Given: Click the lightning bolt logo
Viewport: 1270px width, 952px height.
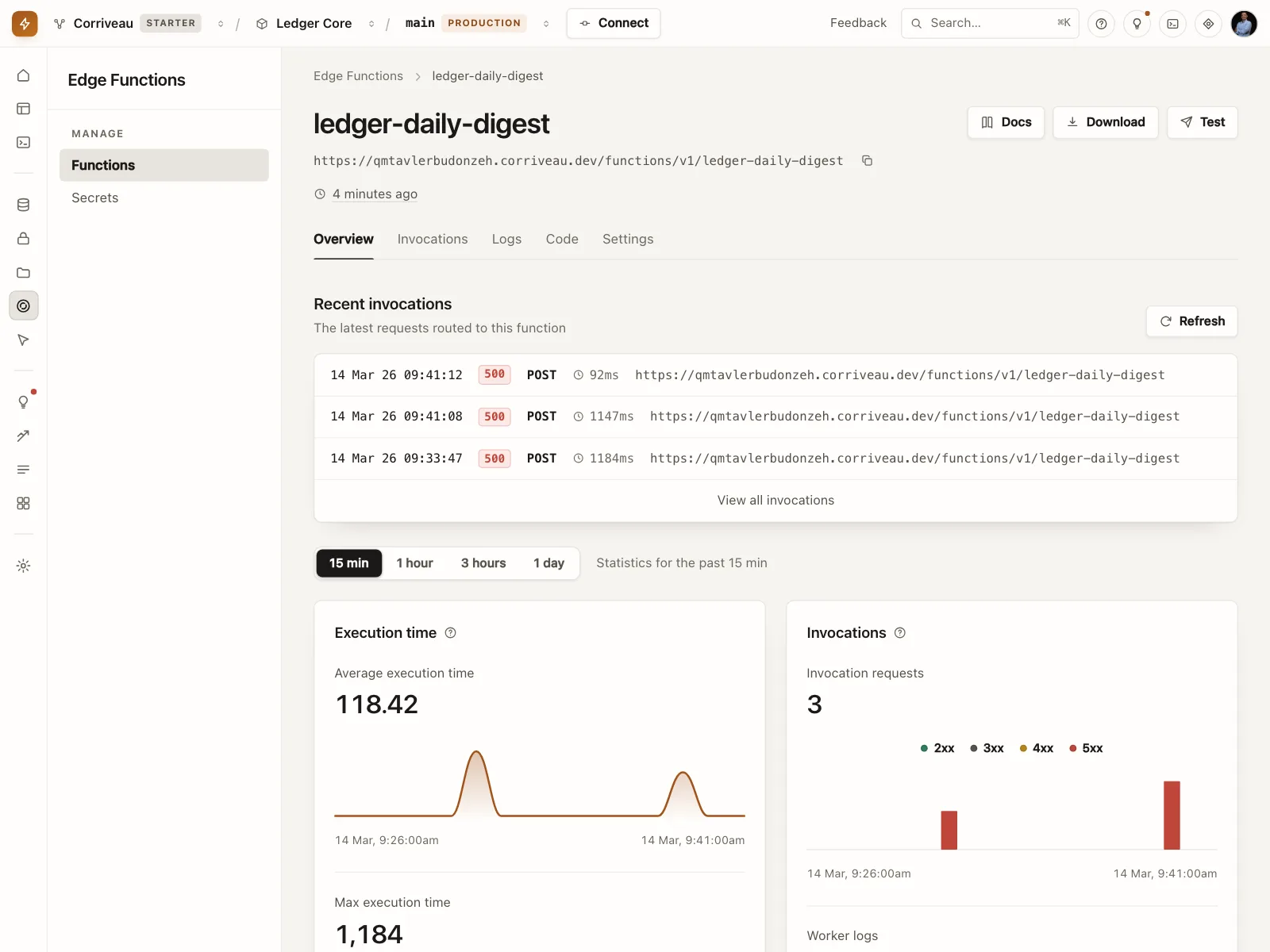Looking at the screenshot, I should tap(25, 24).
